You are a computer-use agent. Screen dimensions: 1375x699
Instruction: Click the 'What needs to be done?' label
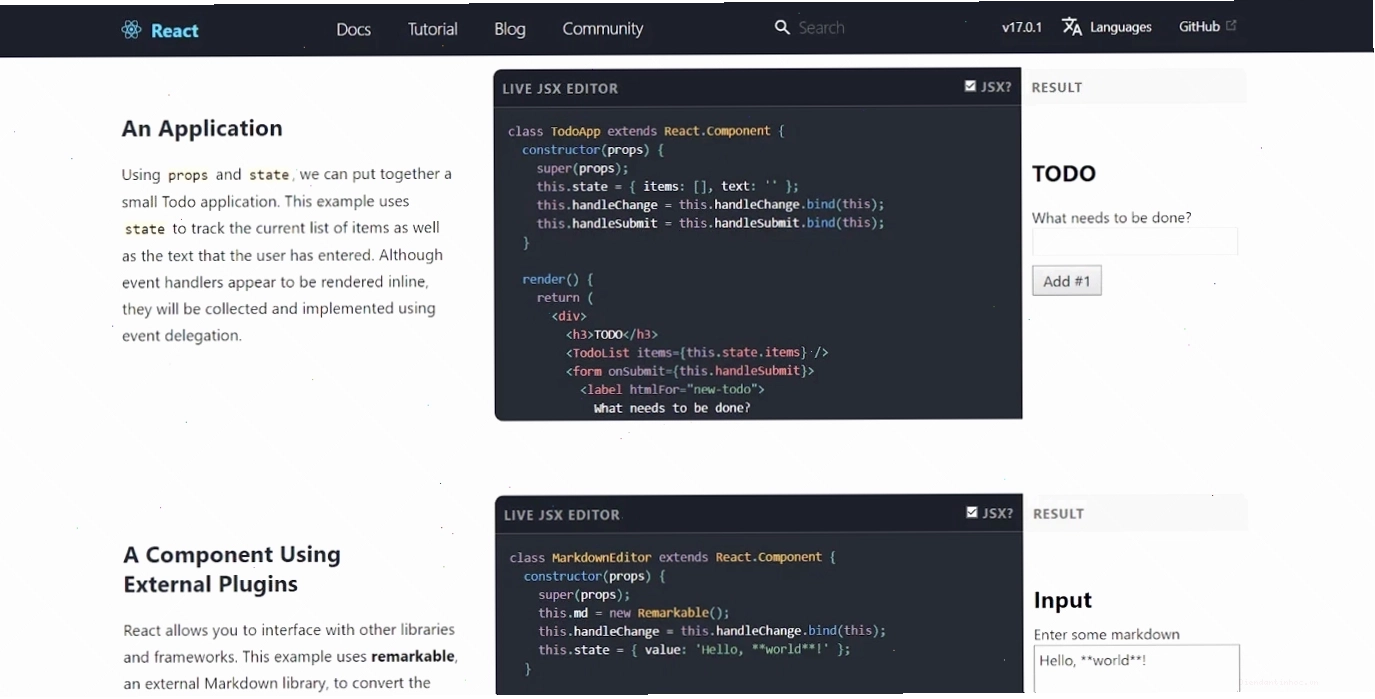pyautogui.click(x=1112, y=217)
